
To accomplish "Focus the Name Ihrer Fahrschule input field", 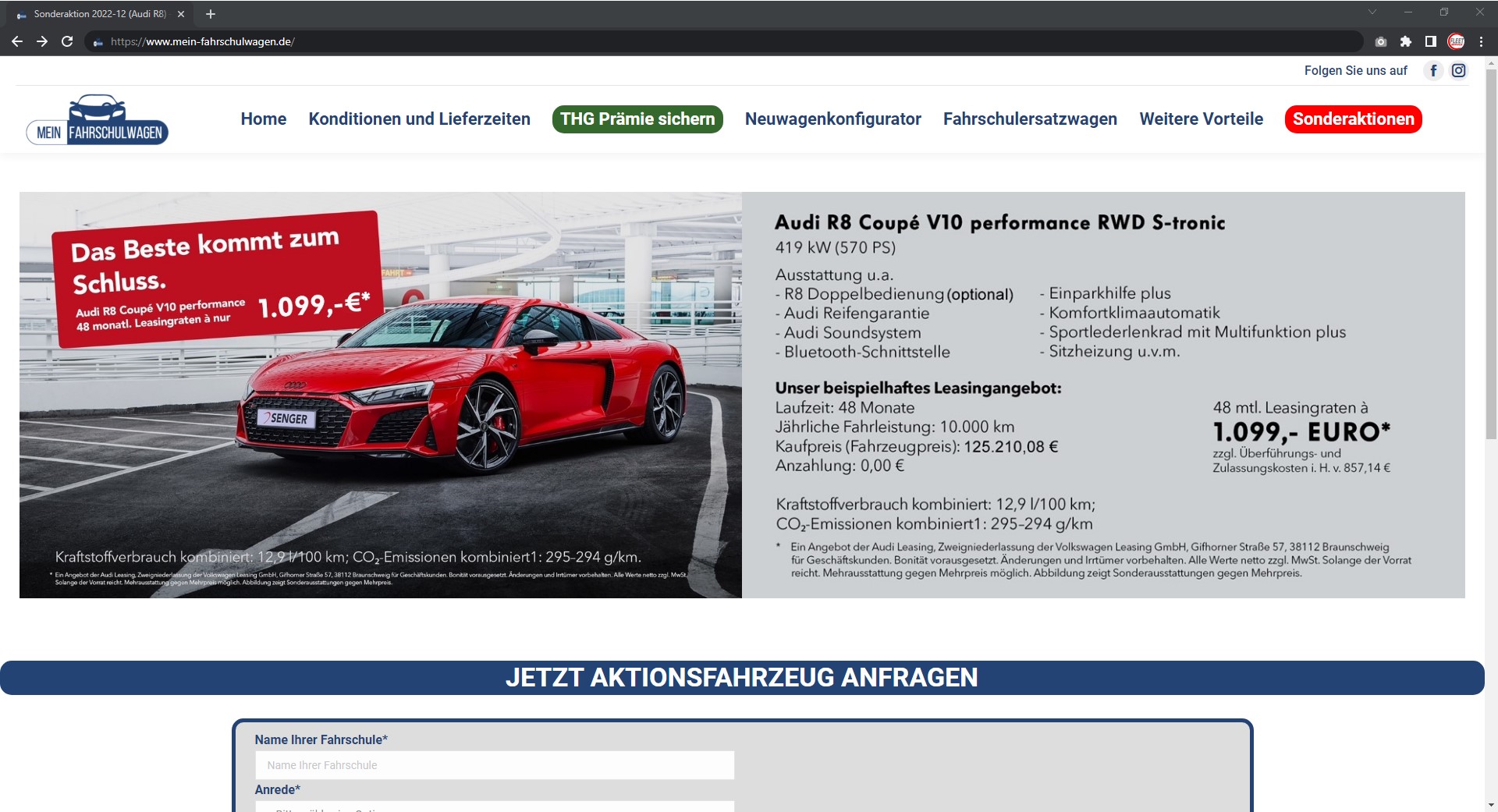I will click(495, 765).
